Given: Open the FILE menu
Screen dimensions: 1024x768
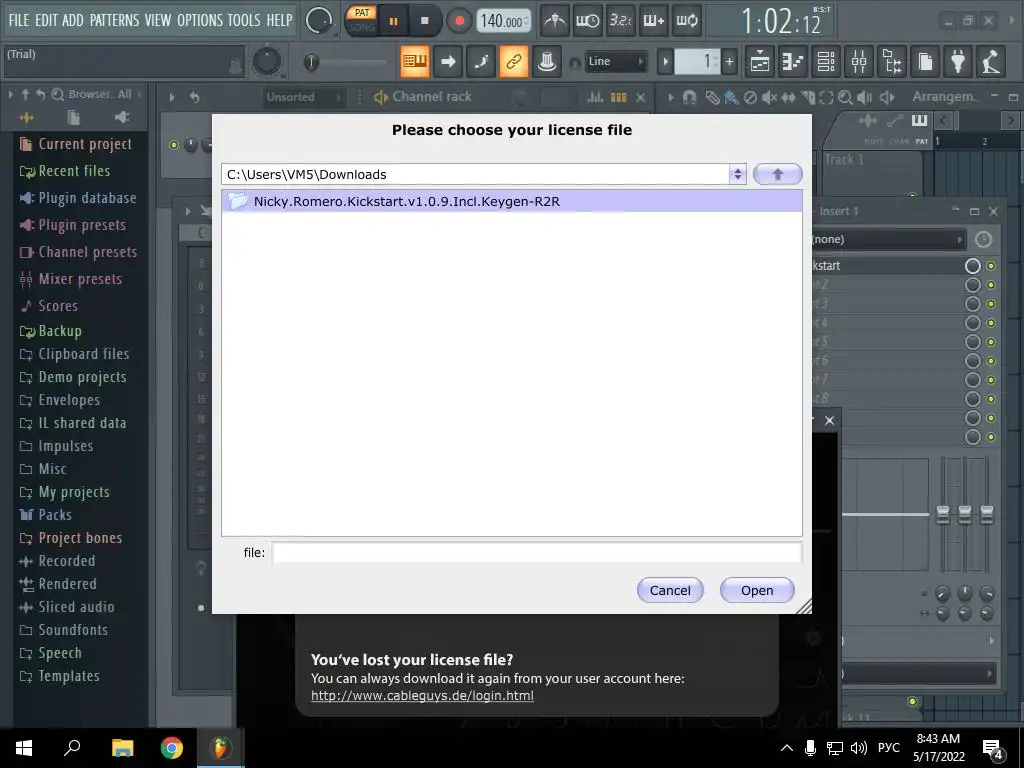Looking at the screenshot, I should pyautogui.click(x=19, y=20).
